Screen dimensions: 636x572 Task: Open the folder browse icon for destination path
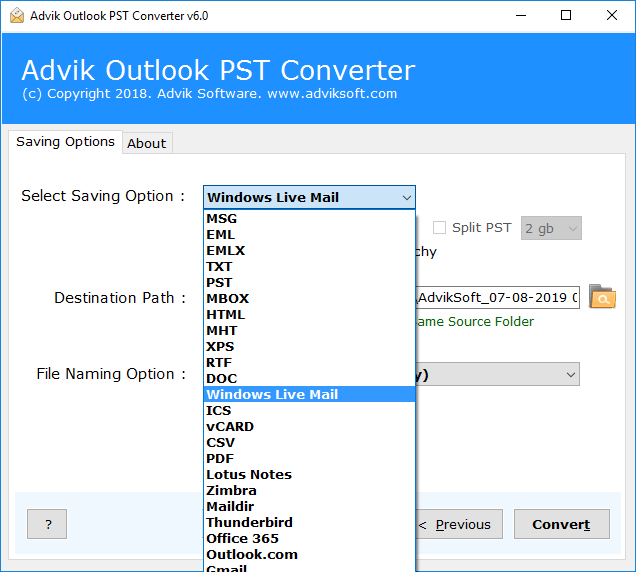coord(602,297)
